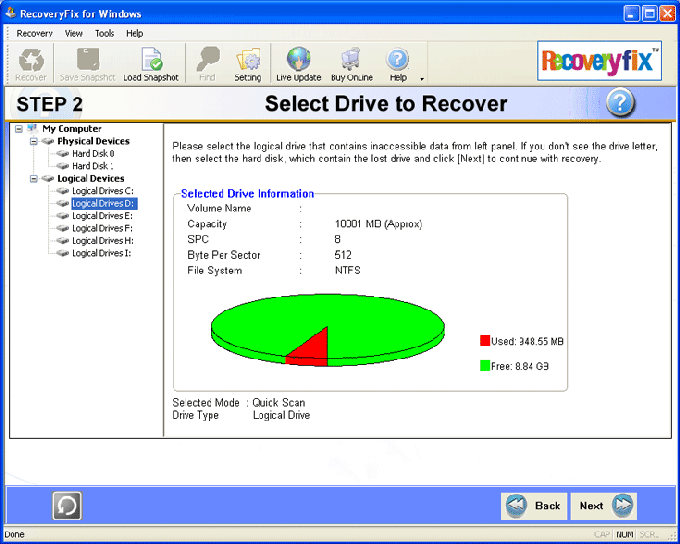Click the NUM indicator in status bar
680x544 pixels.
pos(624,534)
